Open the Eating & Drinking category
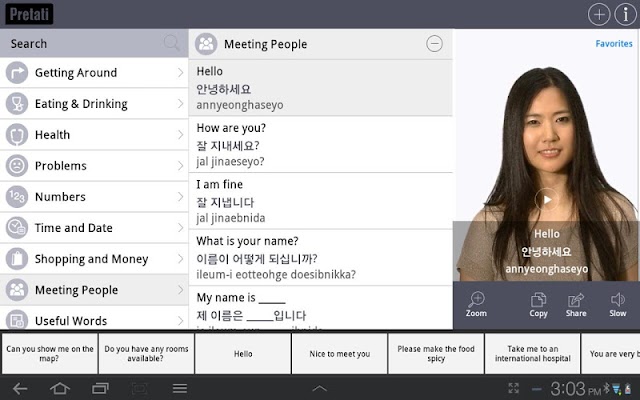The height and width of the screenshot is (400, 640). 94,104
